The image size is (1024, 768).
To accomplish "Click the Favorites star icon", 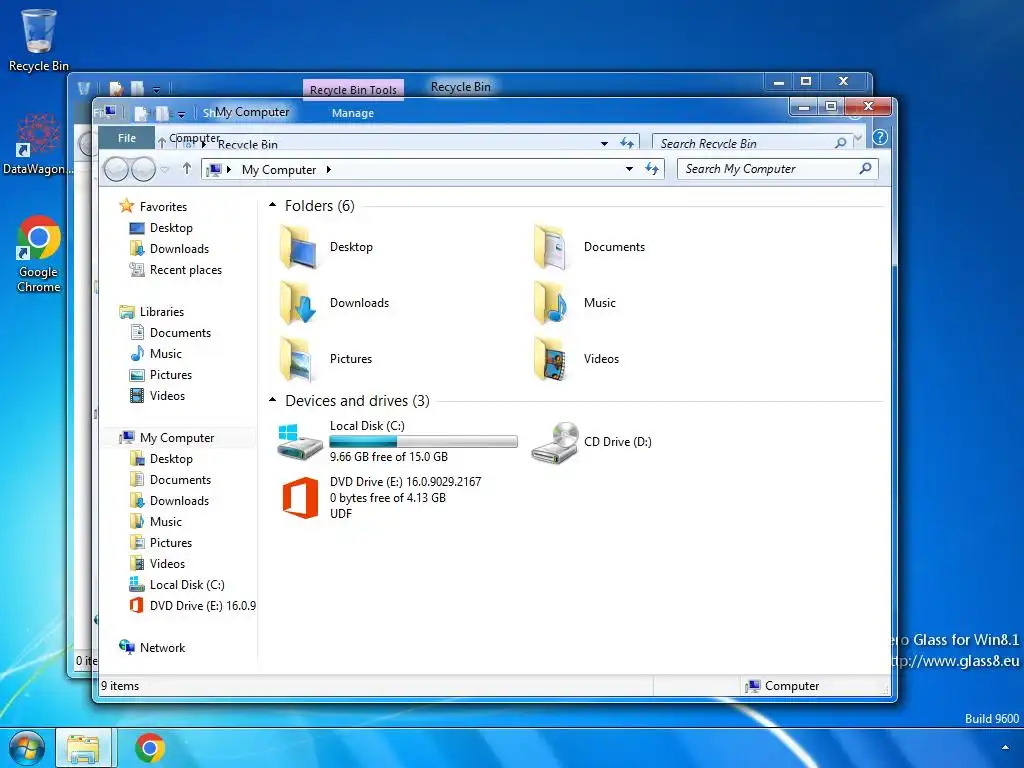I will [126, 206].
